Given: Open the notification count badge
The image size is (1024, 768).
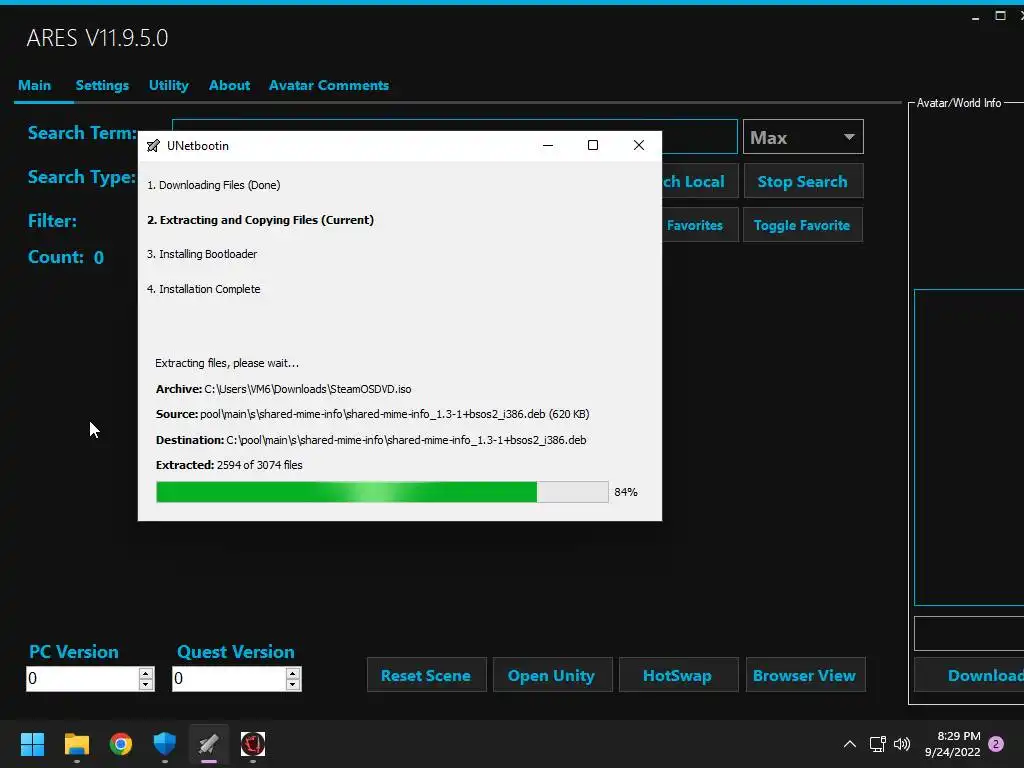Looking at the screenshot, I should pyautogui.click(x=996, y=744).
